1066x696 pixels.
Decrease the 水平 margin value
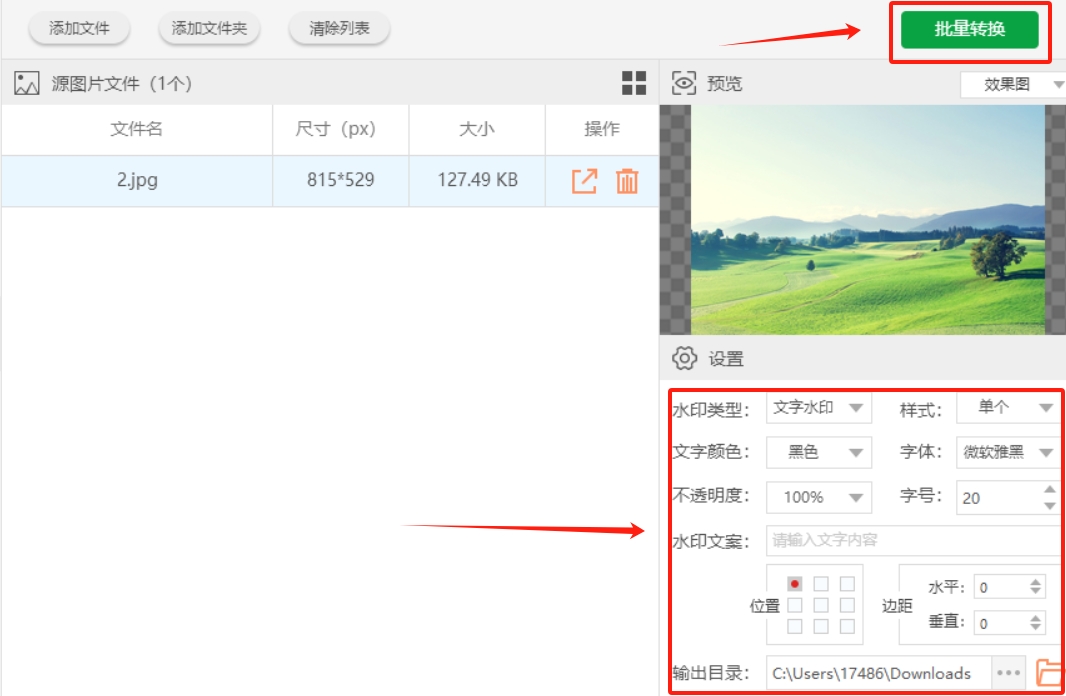[1035, 591]
